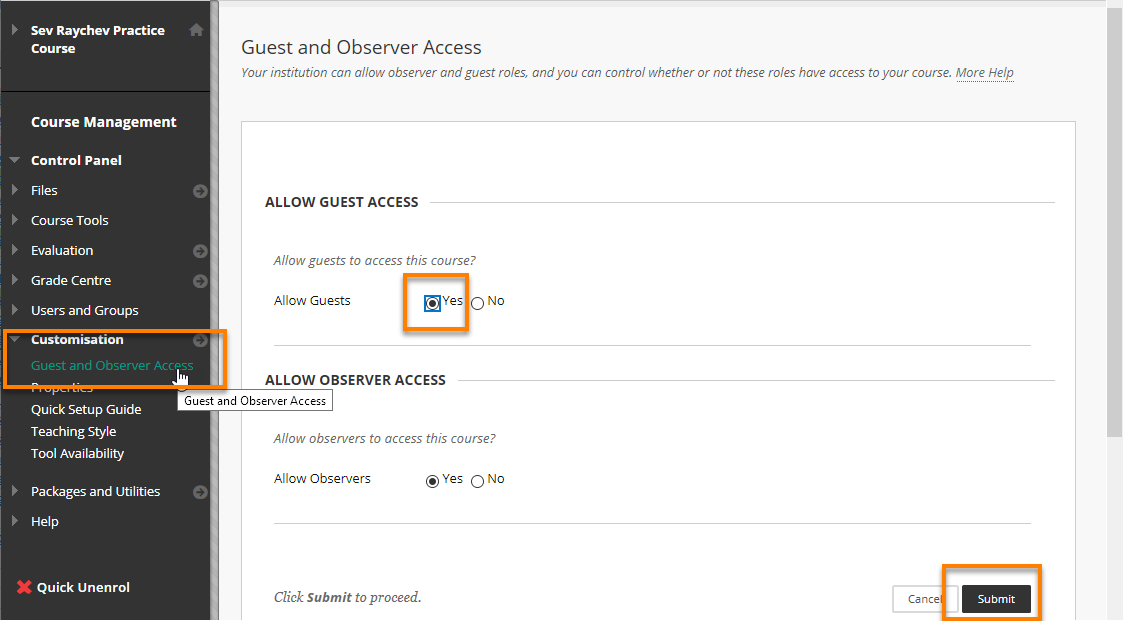
Task: Click the arrow icon next to Evaluation
Action: (x=200, y=251)
